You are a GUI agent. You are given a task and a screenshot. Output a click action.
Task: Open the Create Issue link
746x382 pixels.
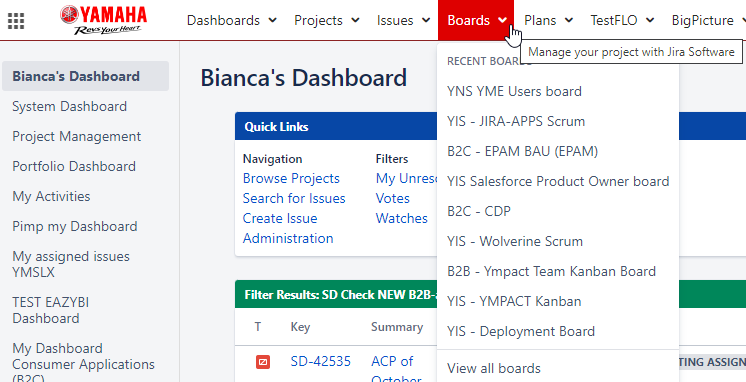point(280,218)
